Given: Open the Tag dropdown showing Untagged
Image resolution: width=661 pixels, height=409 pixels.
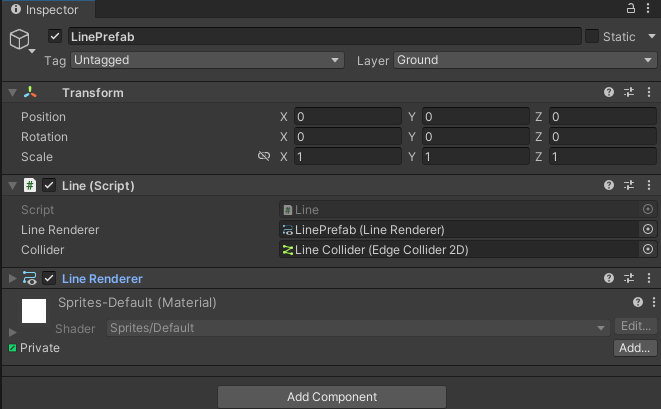Looking at the screenshot, I should pos(207,60).
